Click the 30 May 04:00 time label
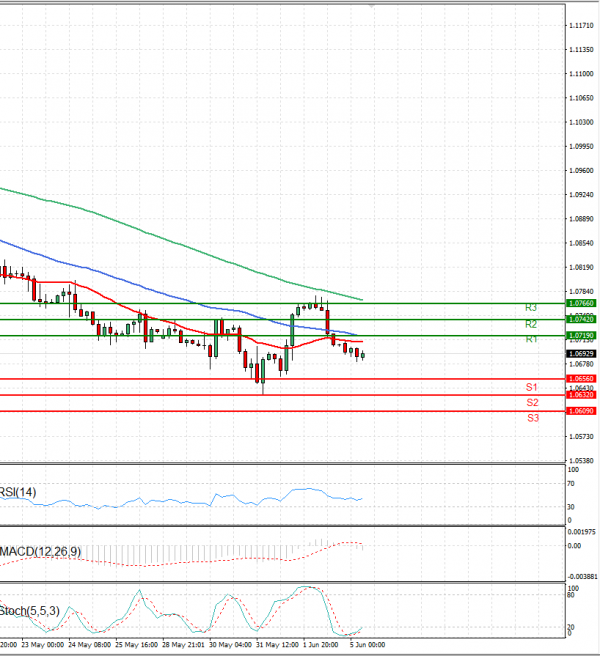Image resolution: width=600 pixels, height=656 pixels. click(x=230, y=645)
